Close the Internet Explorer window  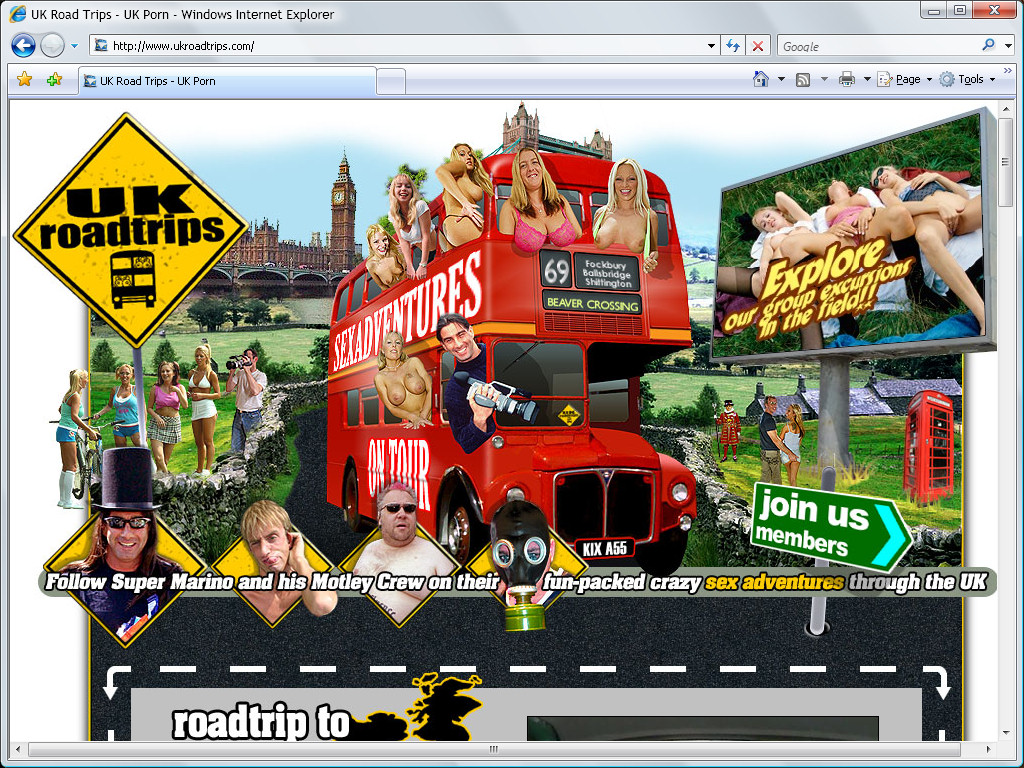tap(995, 10)
